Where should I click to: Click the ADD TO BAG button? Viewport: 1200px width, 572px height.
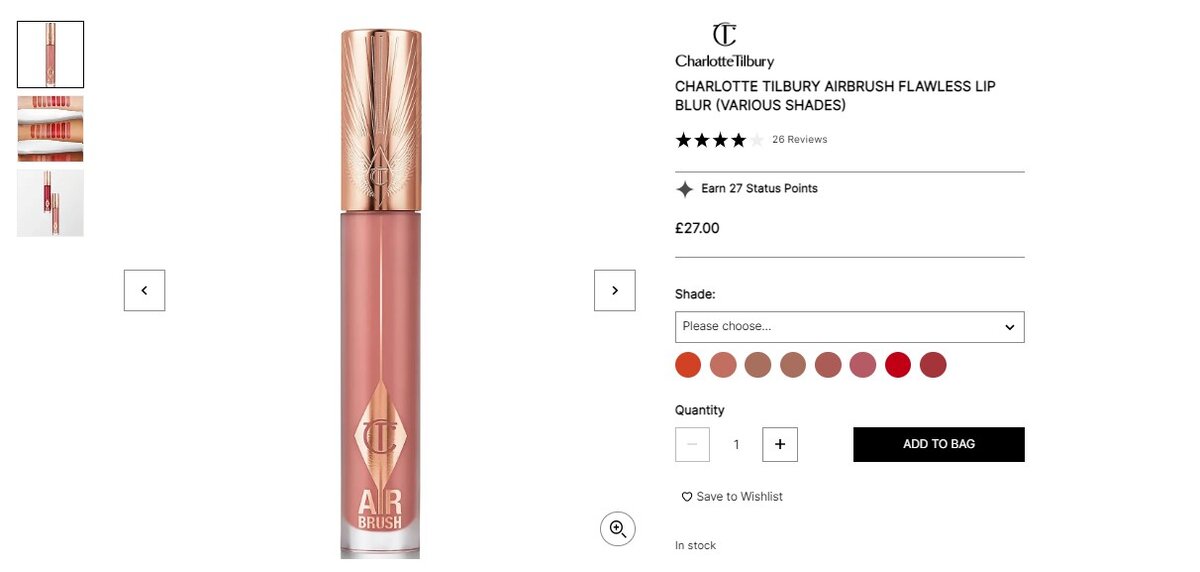[939, 444]
